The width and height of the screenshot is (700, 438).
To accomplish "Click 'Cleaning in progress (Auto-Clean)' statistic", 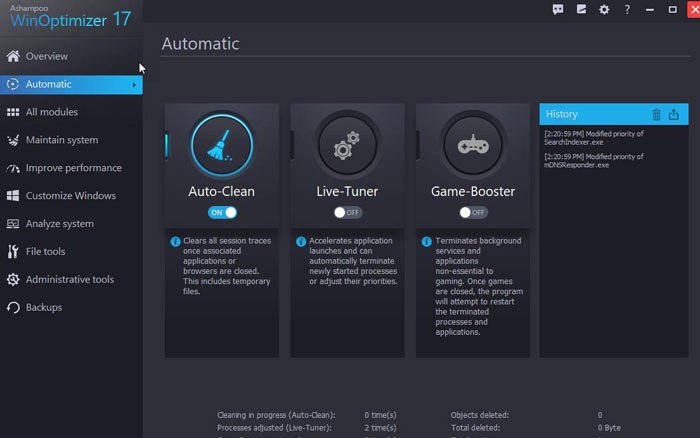I will (276, 415).
